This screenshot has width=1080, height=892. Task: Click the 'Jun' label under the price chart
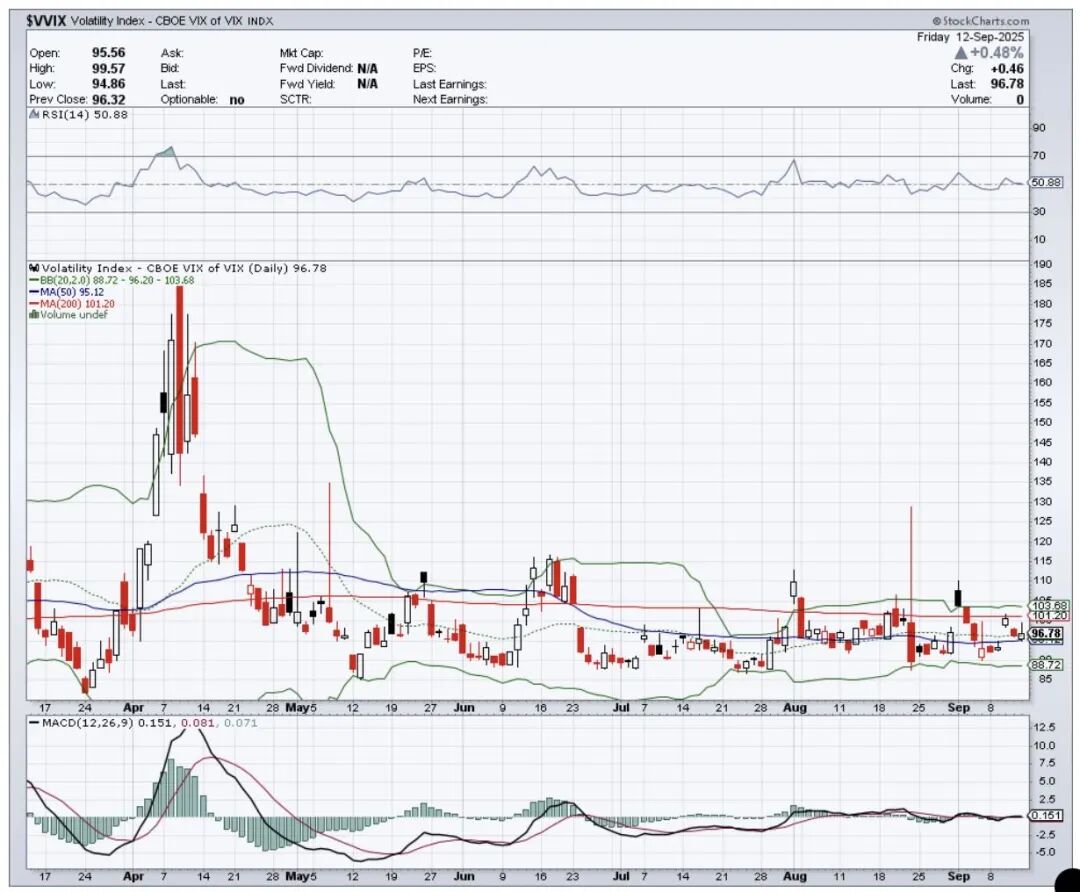click(464, 708)
